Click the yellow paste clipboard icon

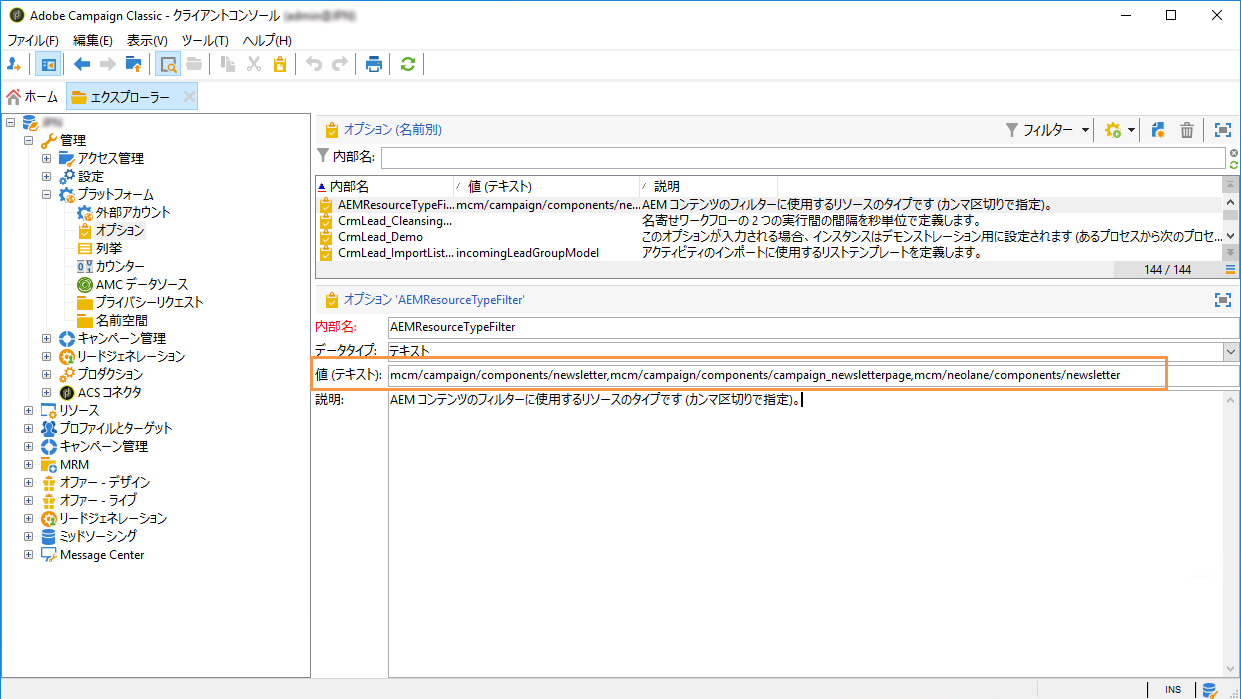coord(280,64)
